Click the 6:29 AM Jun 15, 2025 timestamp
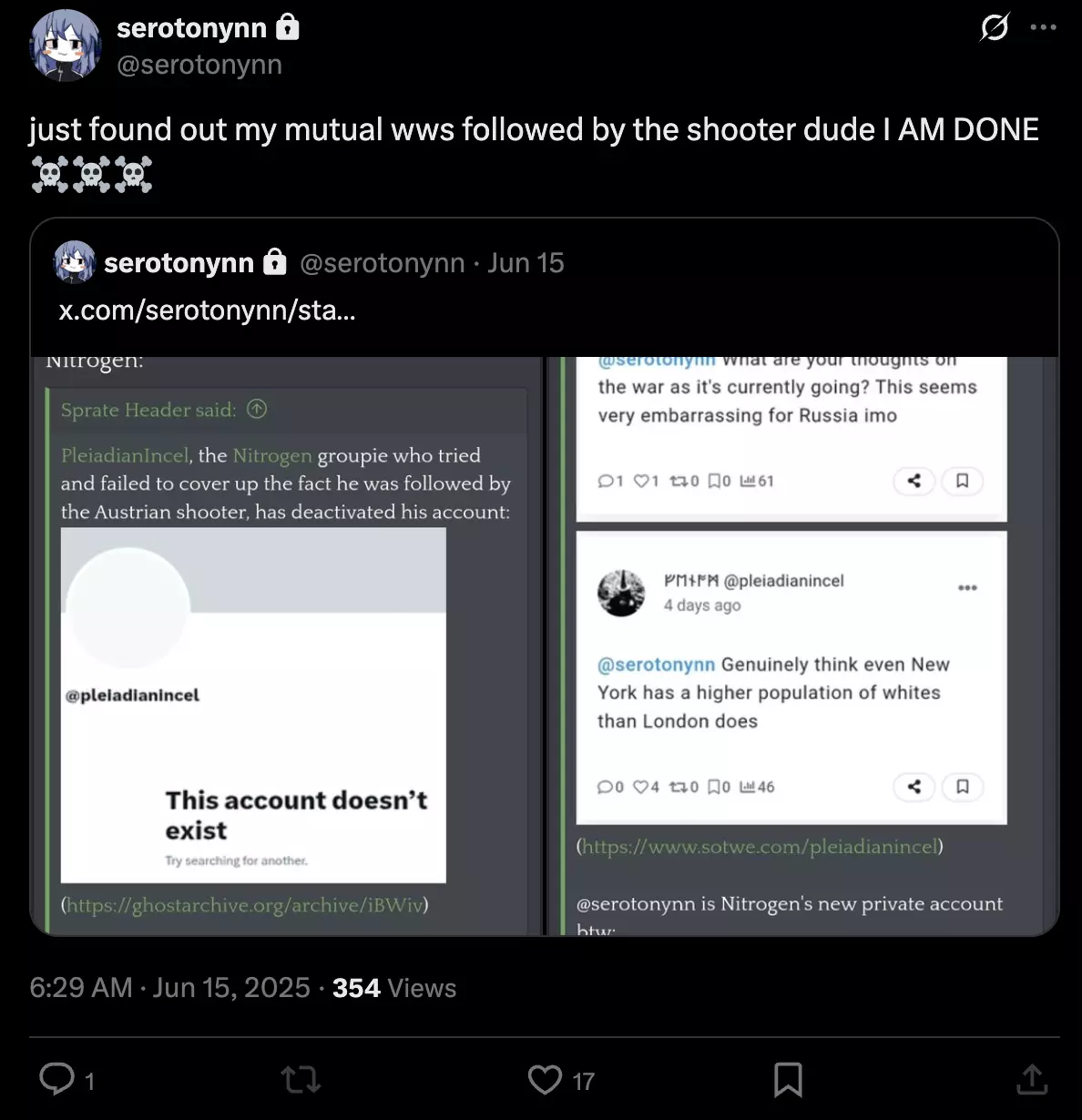This screenshot has height=1120, width=1082. click(x=169, y=988)
